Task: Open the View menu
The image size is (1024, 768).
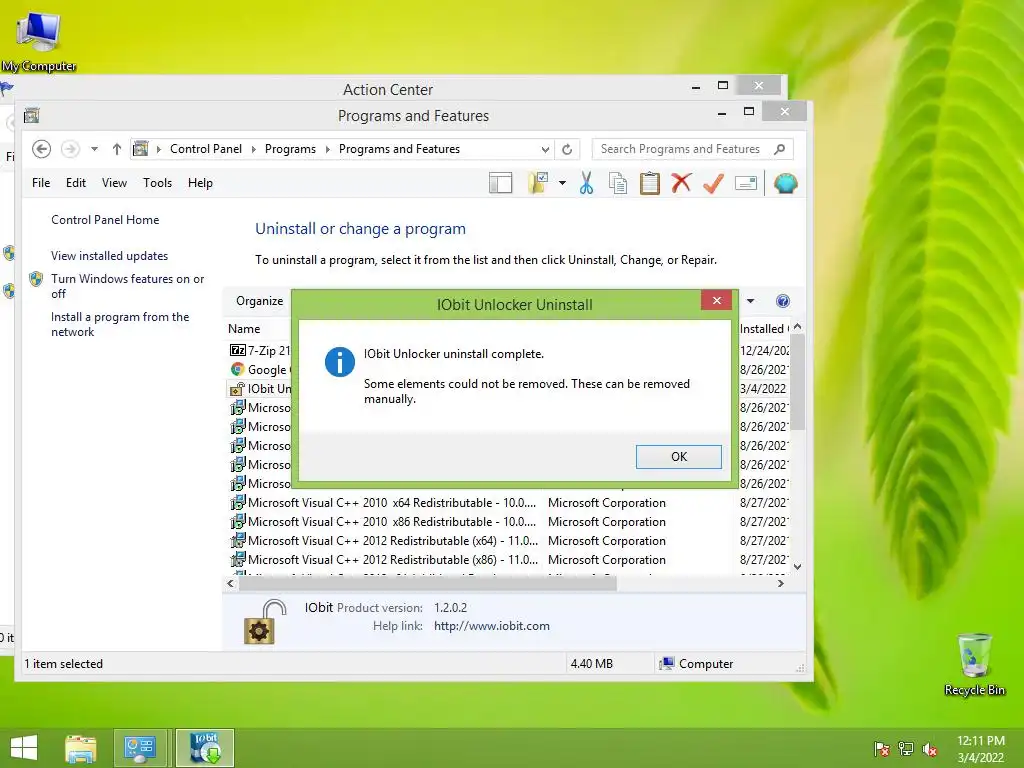Action: 114,183
